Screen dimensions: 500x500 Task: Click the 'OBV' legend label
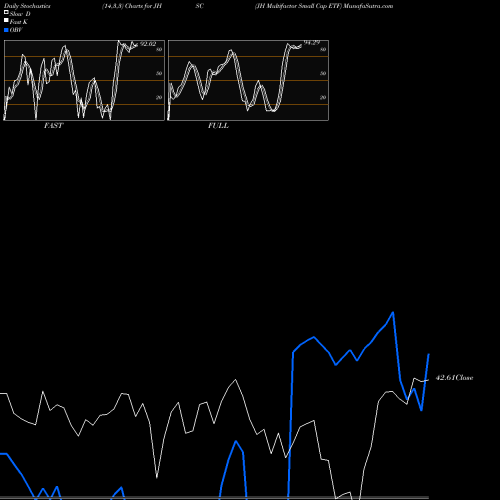click(16, 30)
